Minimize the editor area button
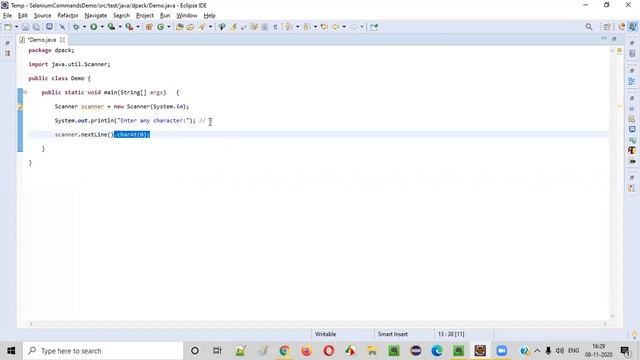 pos(604,38)
